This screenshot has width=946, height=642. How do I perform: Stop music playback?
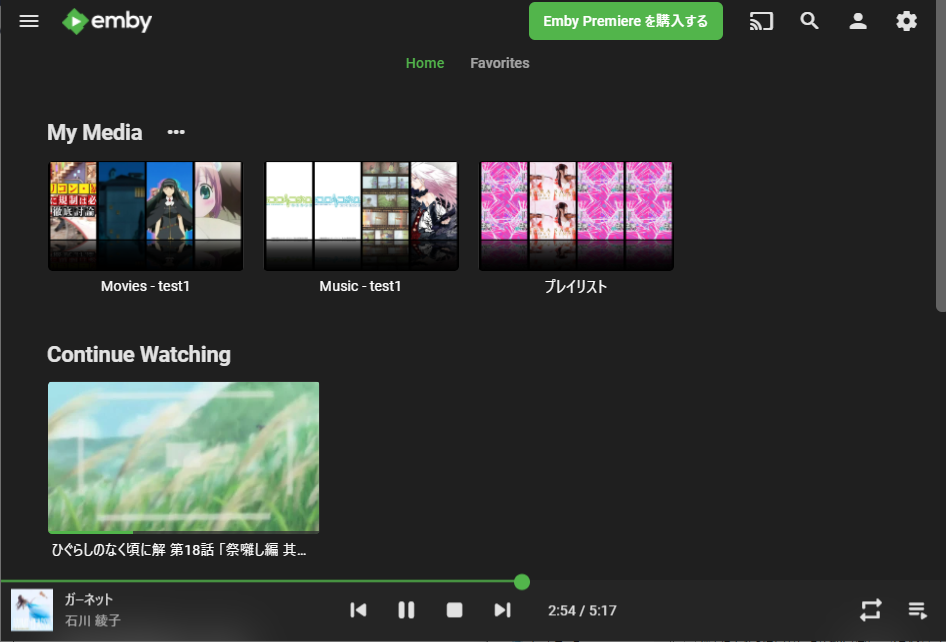click(454, 610)
